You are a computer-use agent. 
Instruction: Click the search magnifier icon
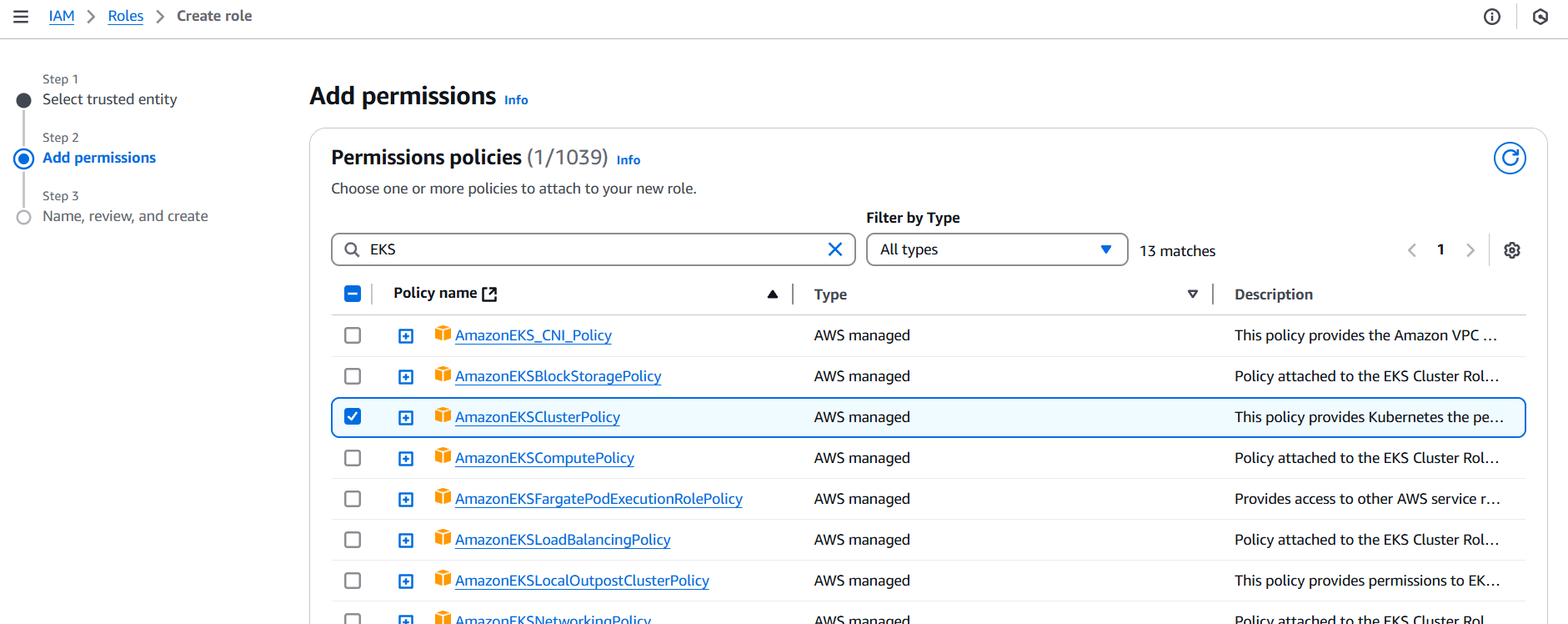click(x=353, y=249)
